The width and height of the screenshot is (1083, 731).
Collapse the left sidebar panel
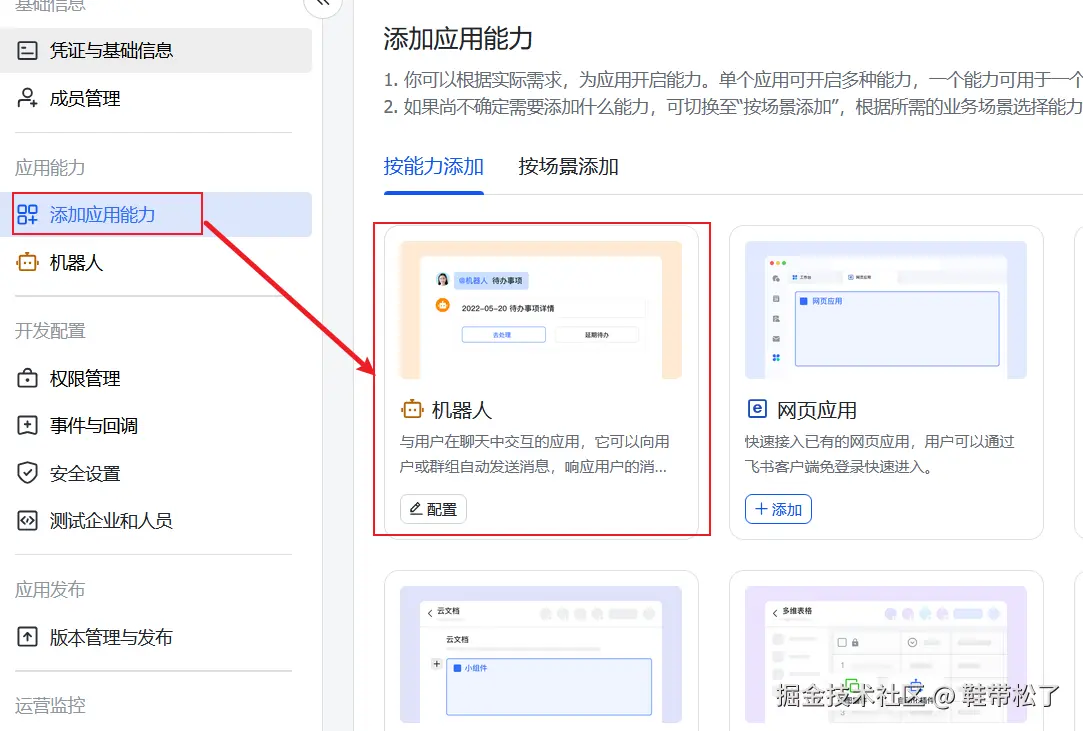click(x=321, y=6)
